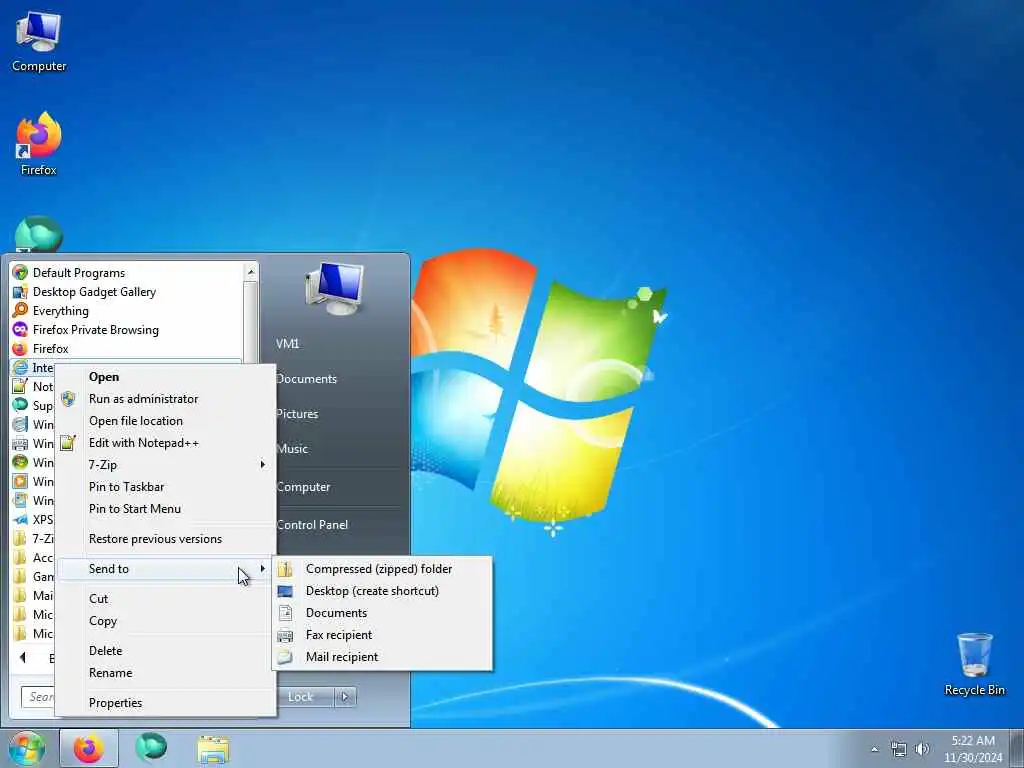1024x768 pixels.
Task: Click the volume speaker tray icon
Action: [x=922, y=749]
